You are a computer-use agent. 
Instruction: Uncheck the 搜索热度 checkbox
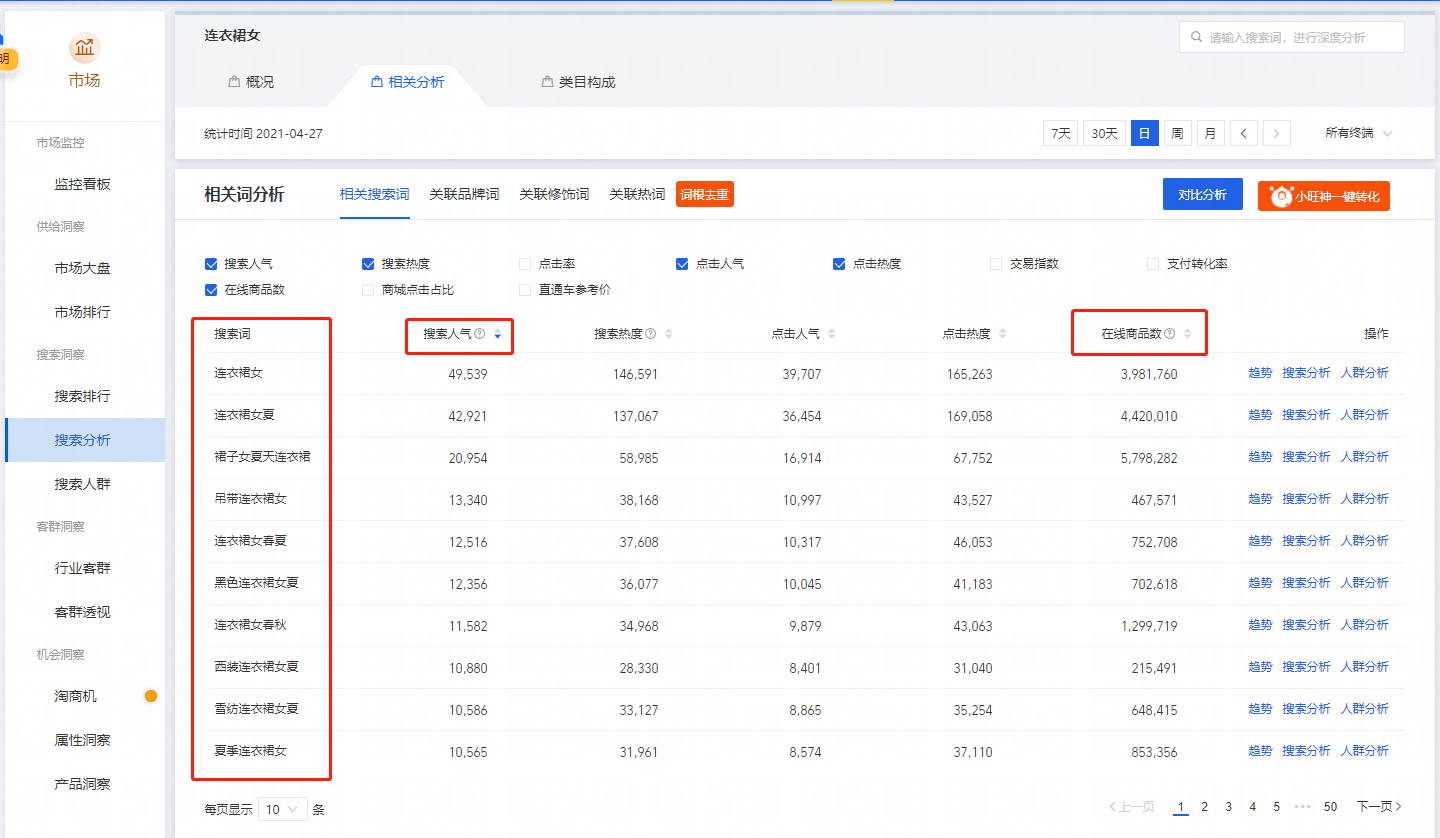pos(368,264)
